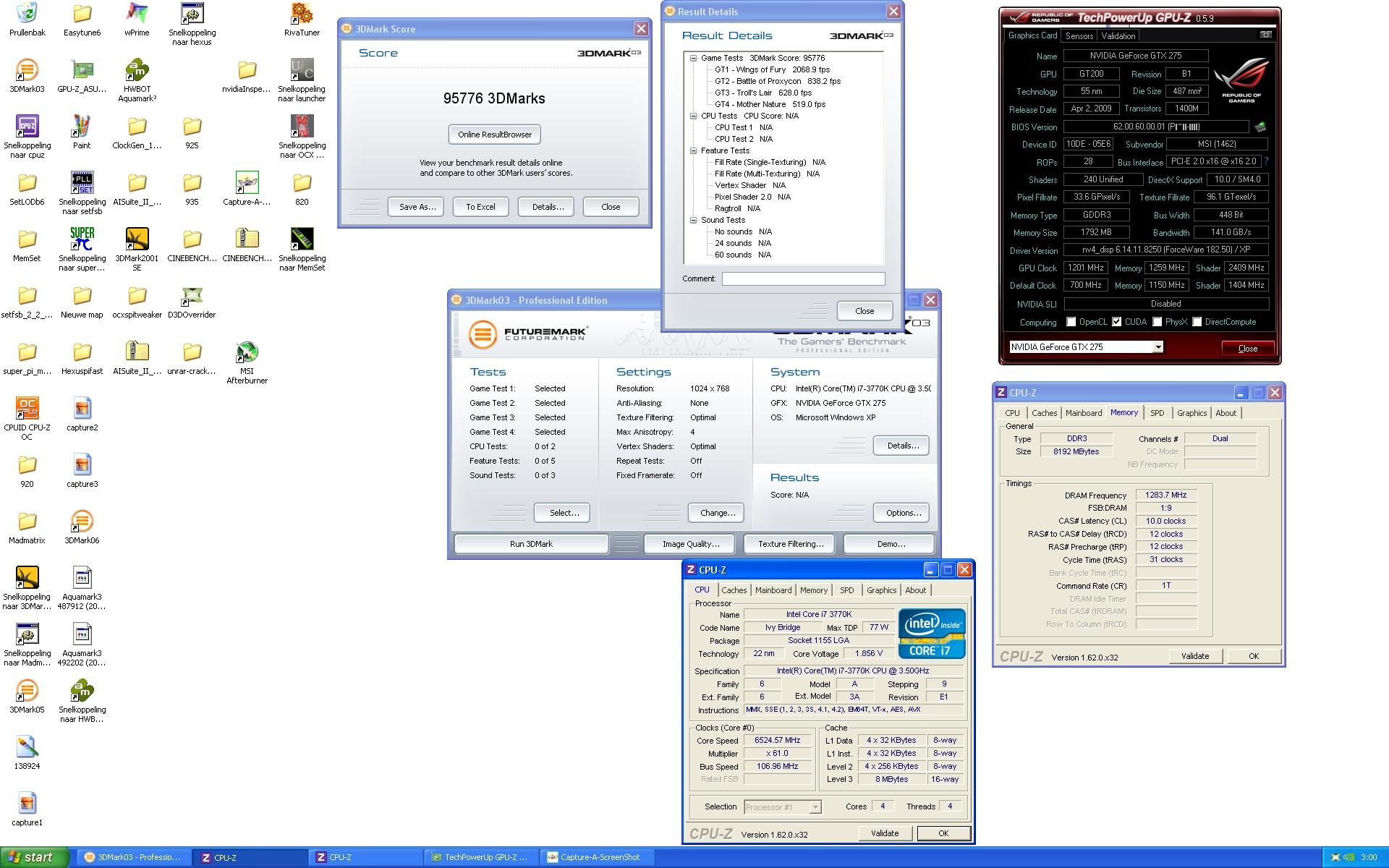Click the Online ResultBrowser button
This screenshot has height=868, width=1389.
495,135
